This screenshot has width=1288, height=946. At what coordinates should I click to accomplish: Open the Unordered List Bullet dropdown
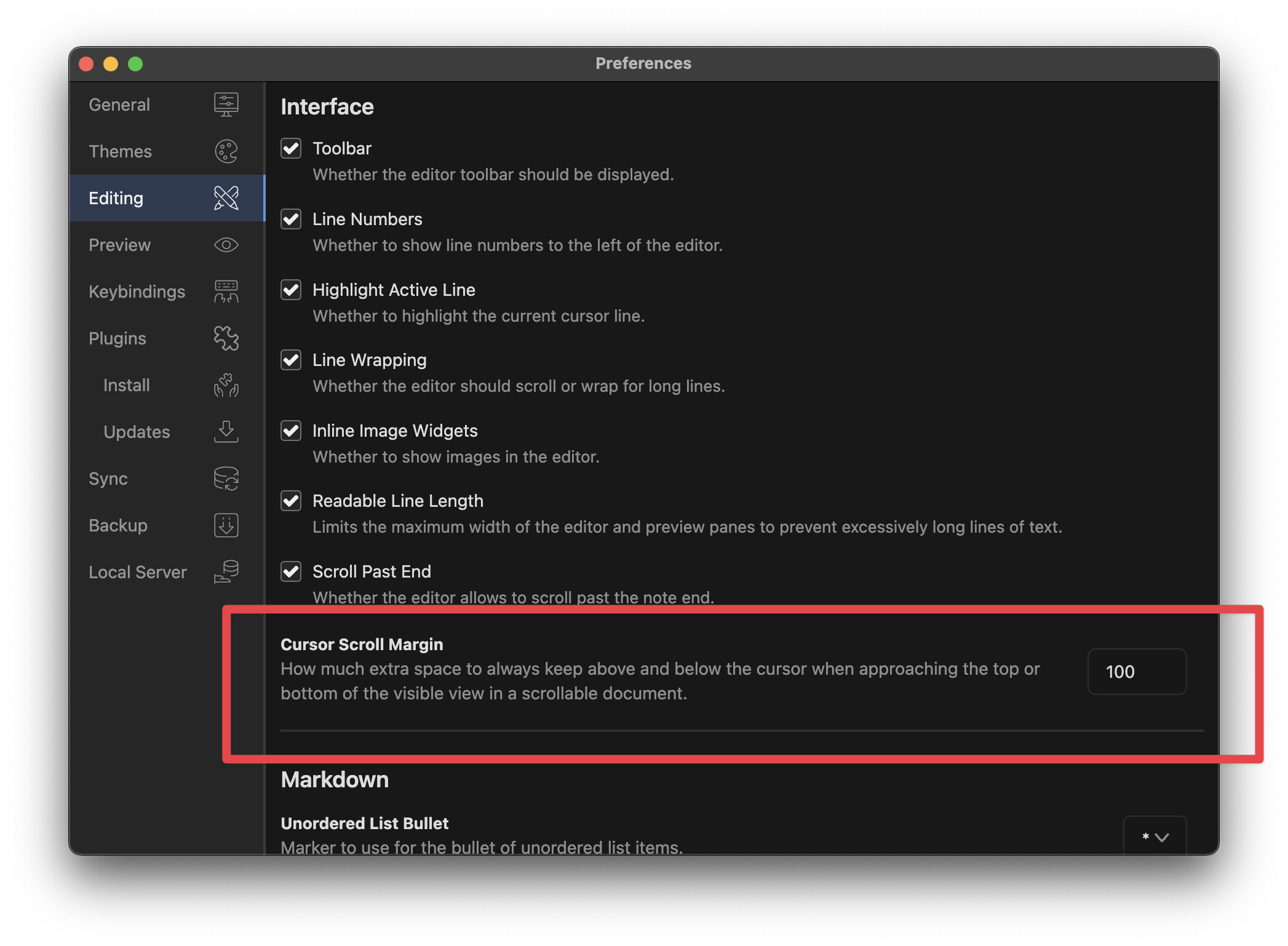point(1155,837)
